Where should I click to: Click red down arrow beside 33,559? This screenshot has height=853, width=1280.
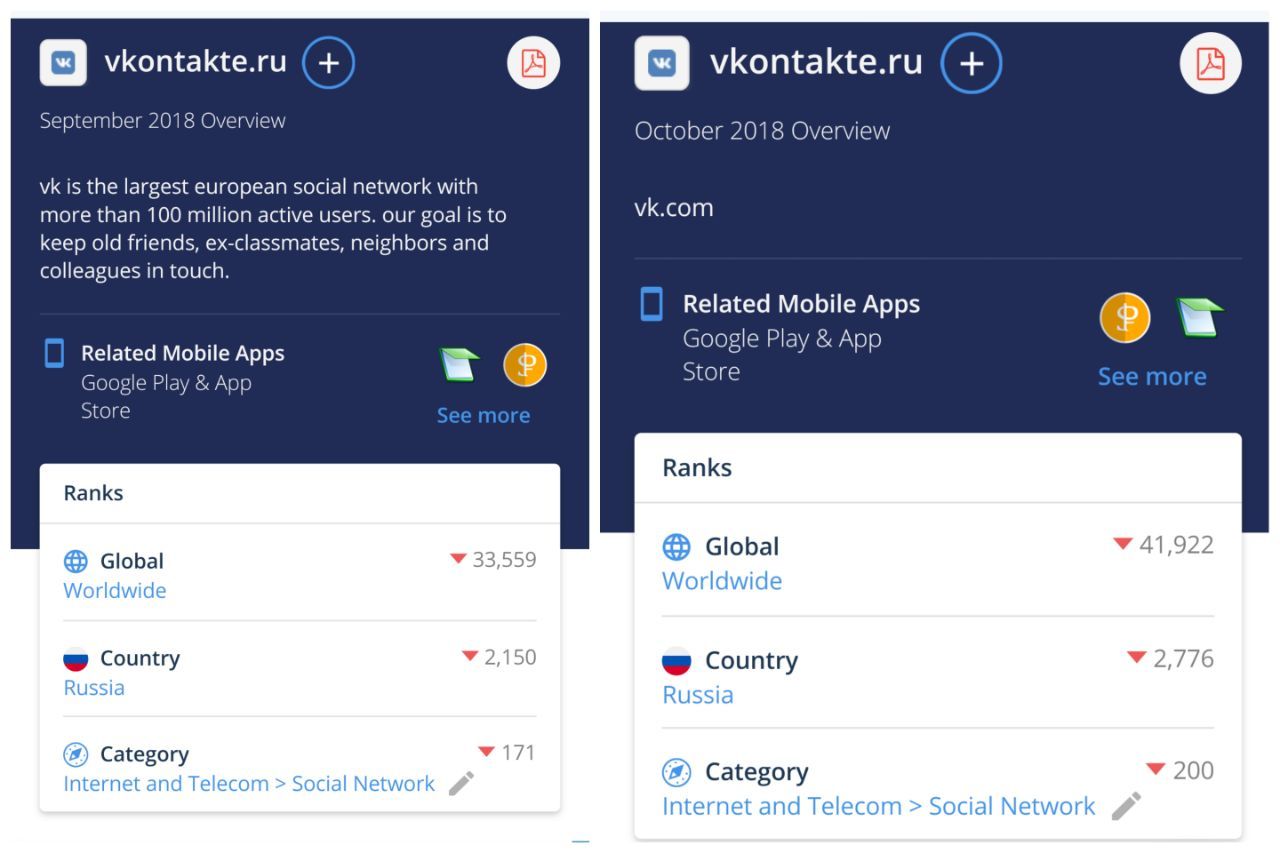459,561
